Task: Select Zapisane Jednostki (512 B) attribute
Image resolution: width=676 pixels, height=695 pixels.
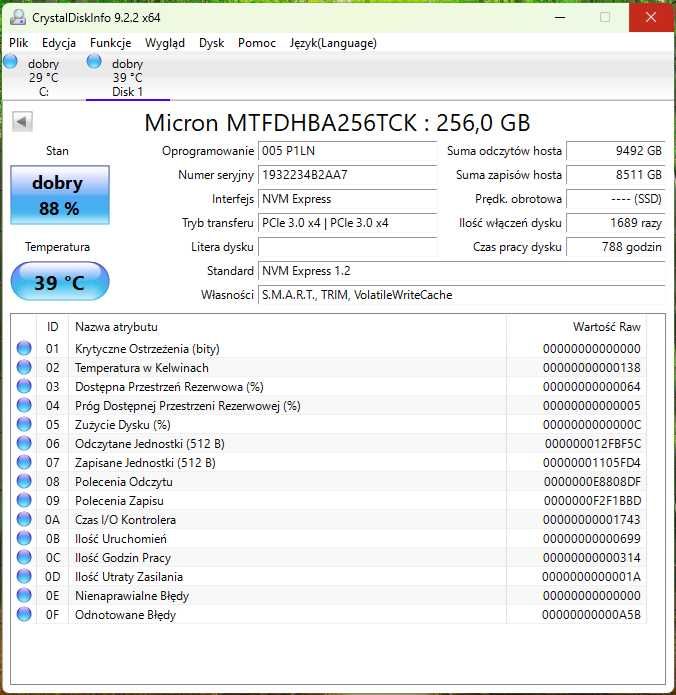Action: [x=145, y=463]
